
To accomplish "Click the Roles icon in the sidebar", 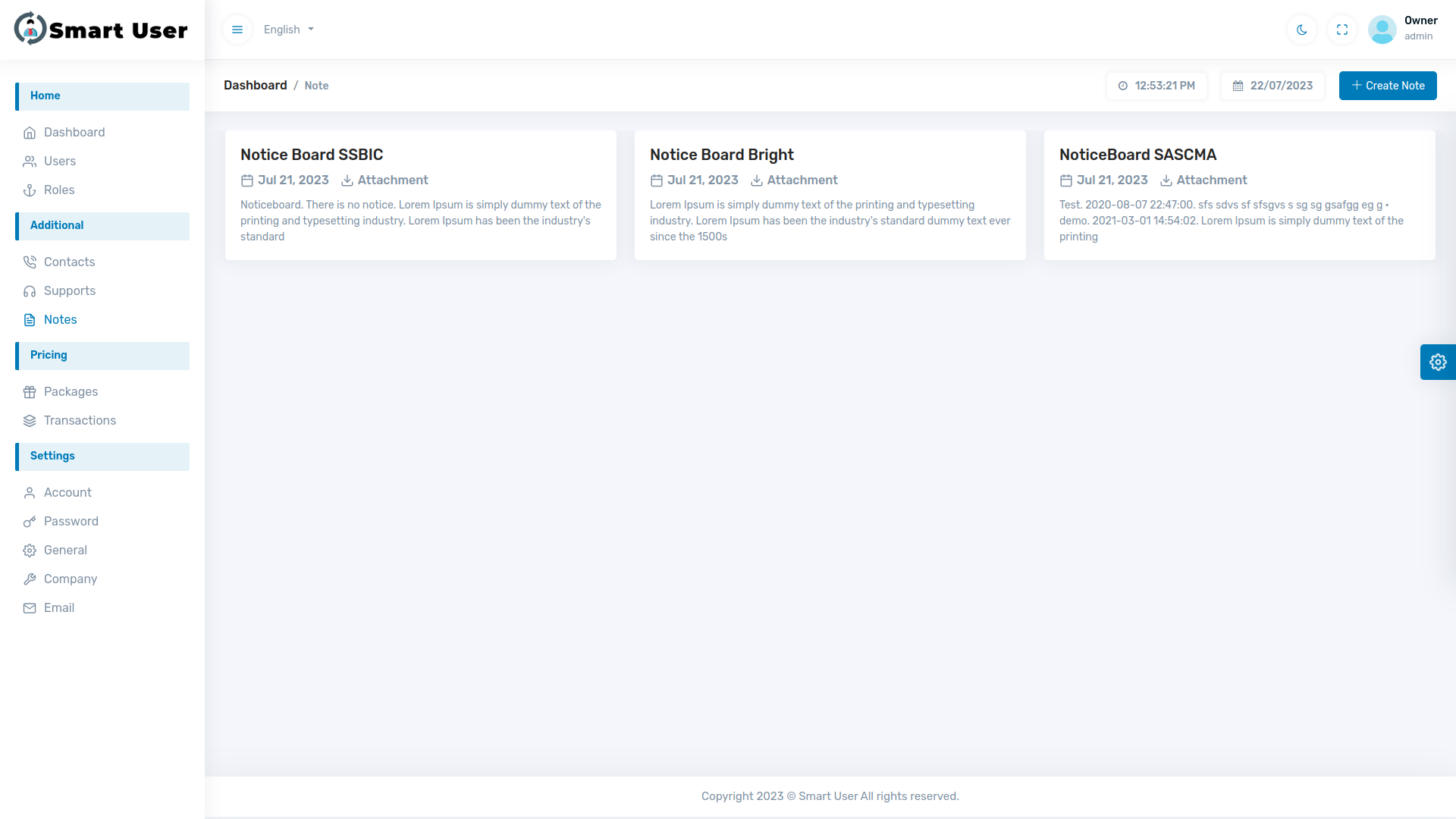I will (29, 190).
